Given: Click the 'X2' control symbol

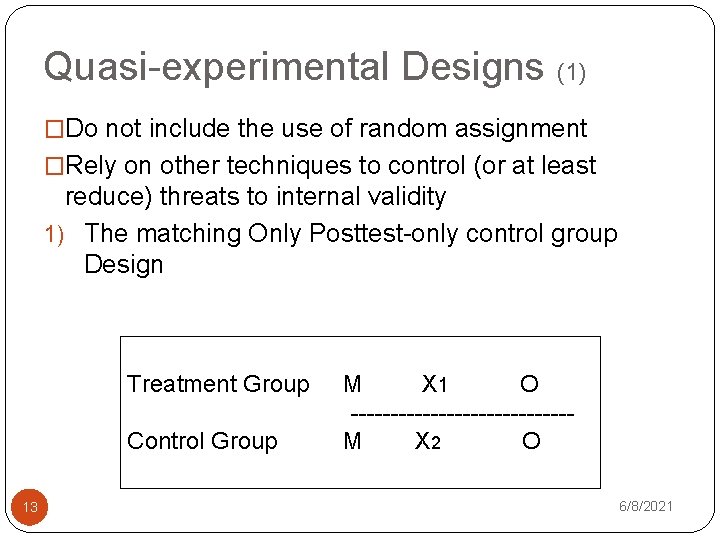Looking at the screenshot, I should point(428,441).
